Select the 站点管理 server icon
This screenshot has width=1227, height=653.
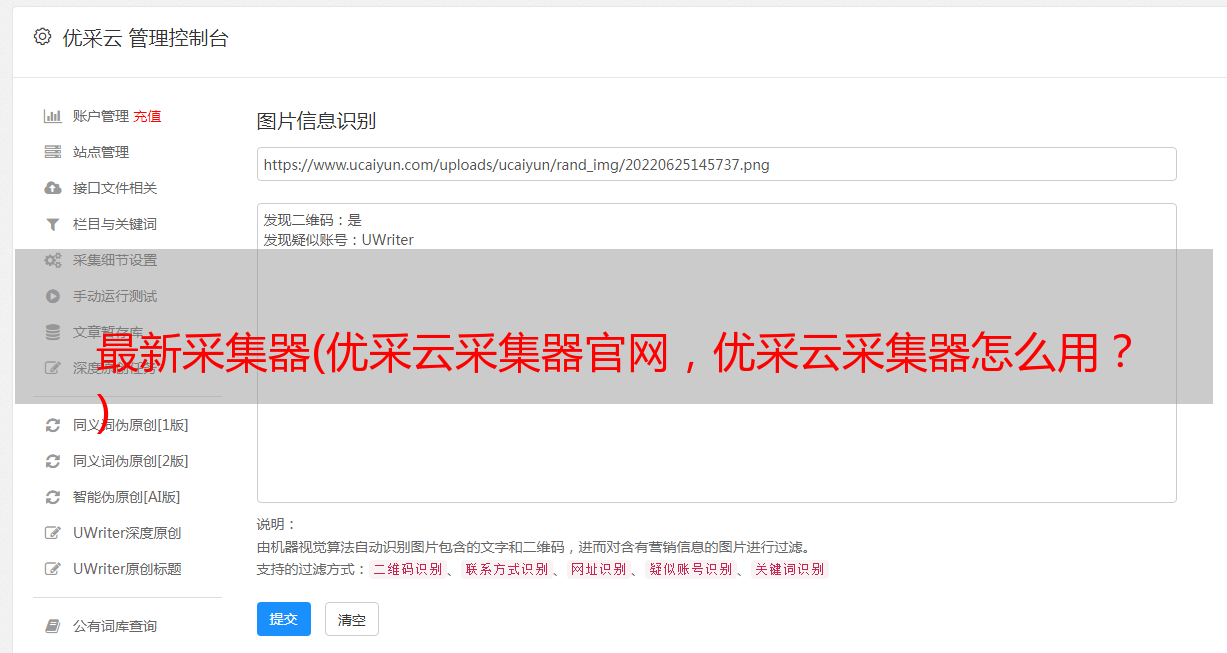(x=53, y=152)
